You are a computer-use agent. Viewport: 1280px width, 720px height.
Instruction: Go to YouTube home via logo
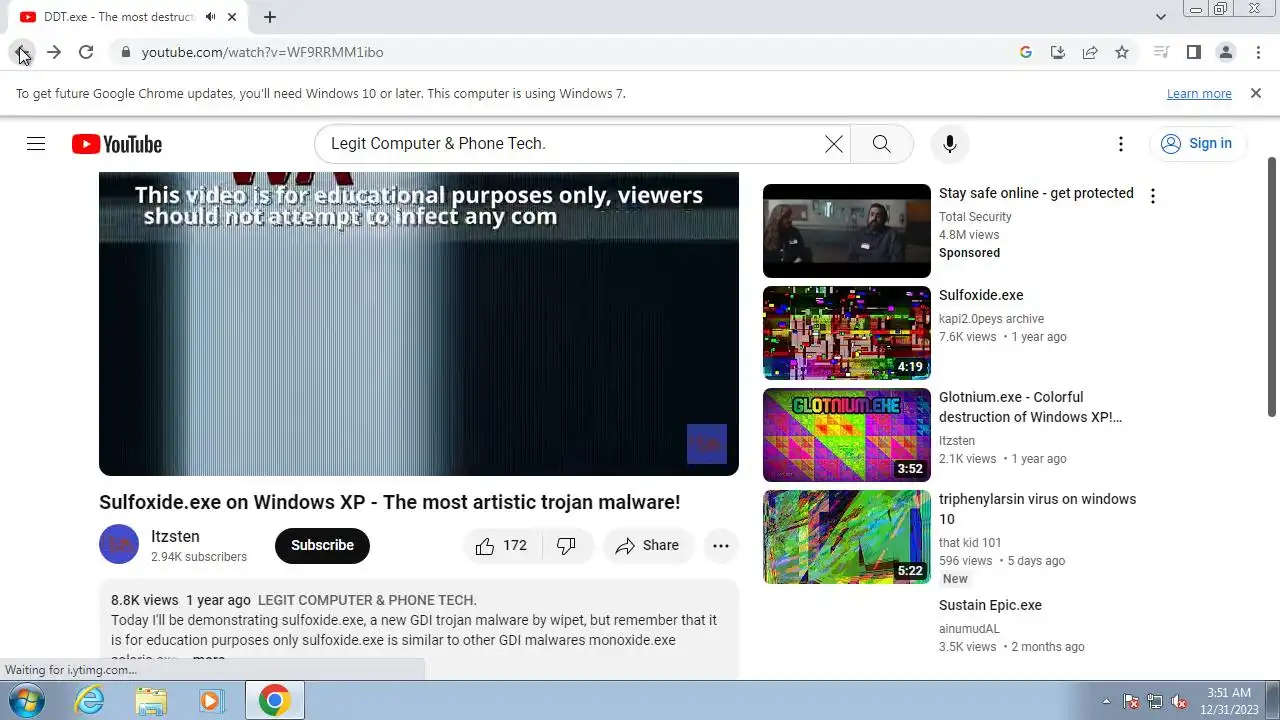click(117, 144)
